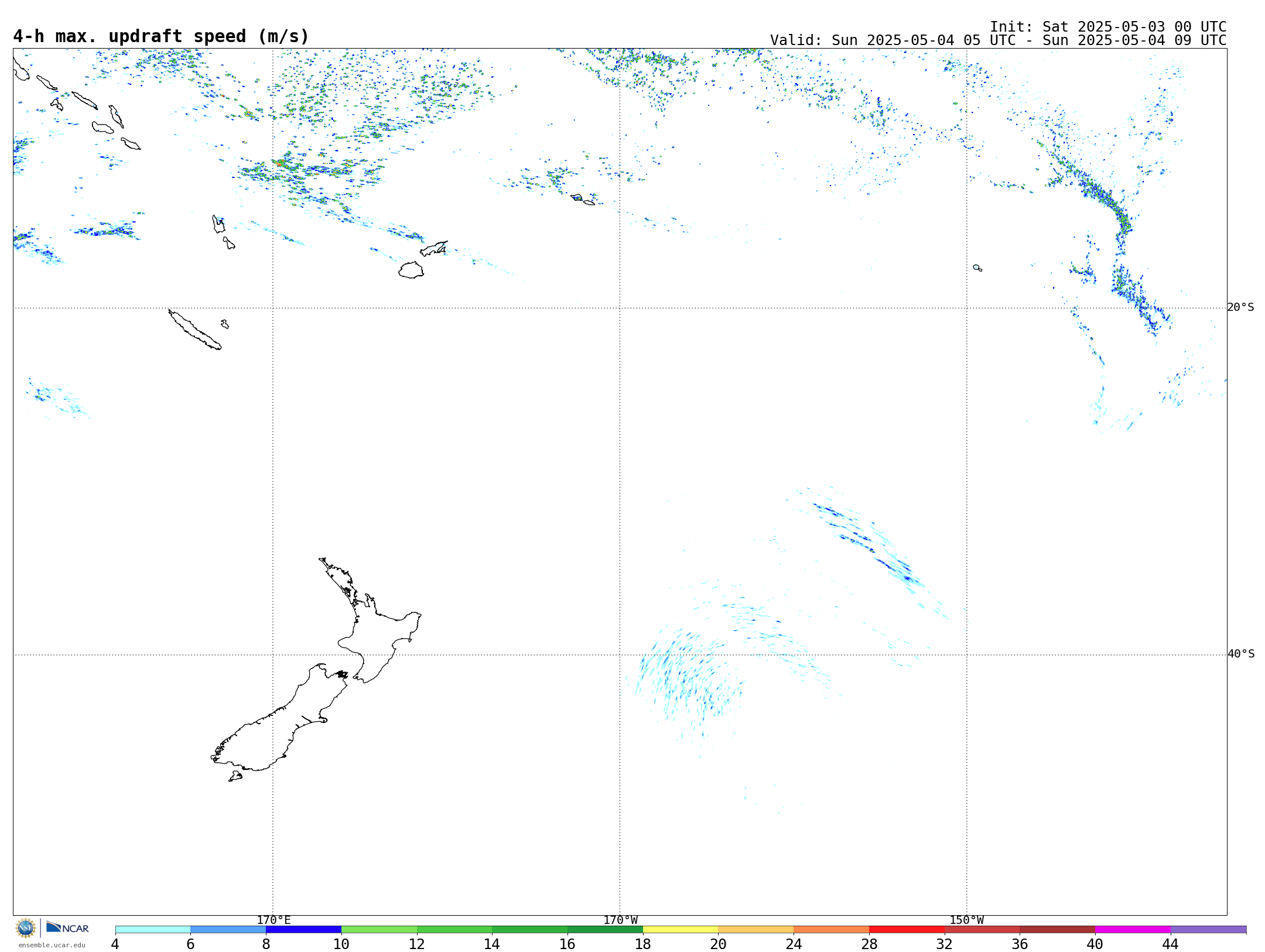Click the NSF logo icon
This screenshot has height=952, width=1265.
[x=26, y=928]
